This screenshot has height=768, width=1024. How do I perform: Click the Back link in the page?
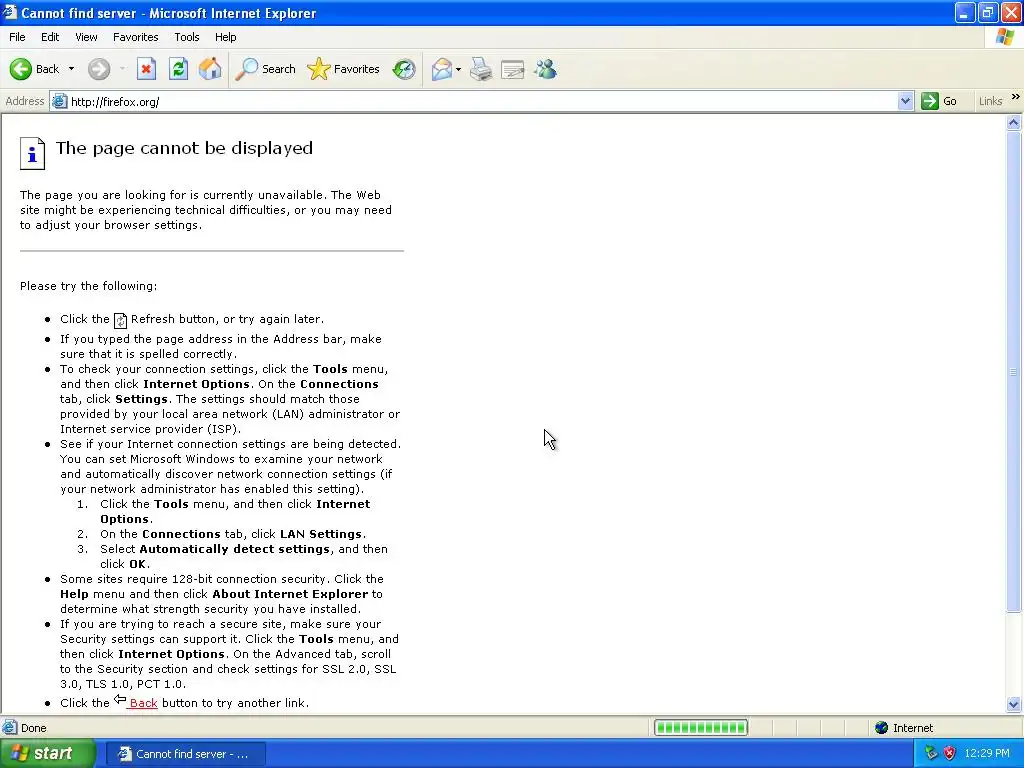[143, 703]
